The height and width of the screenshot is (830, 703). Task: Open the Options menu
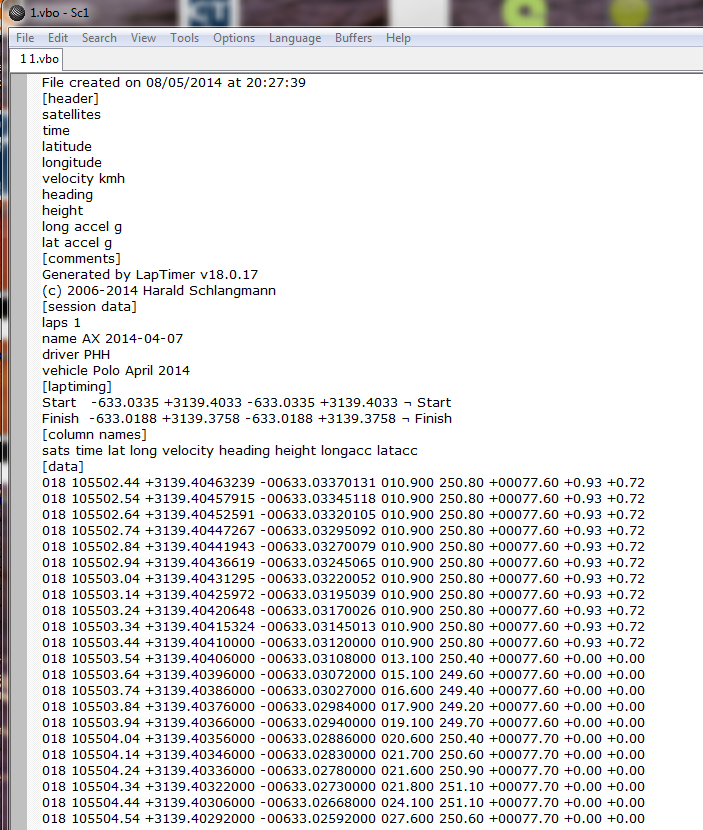coord(234,38)
